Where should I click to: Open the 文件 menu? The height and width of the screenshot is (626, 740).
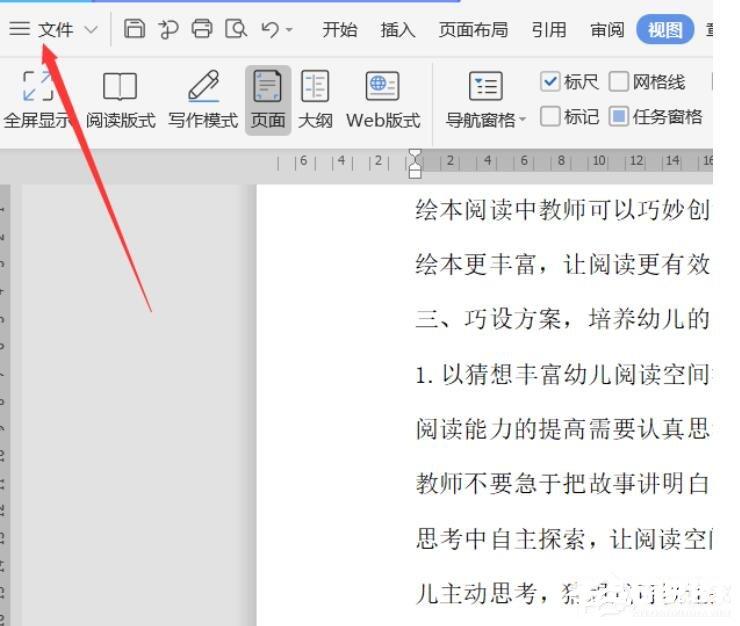(56, 29)
